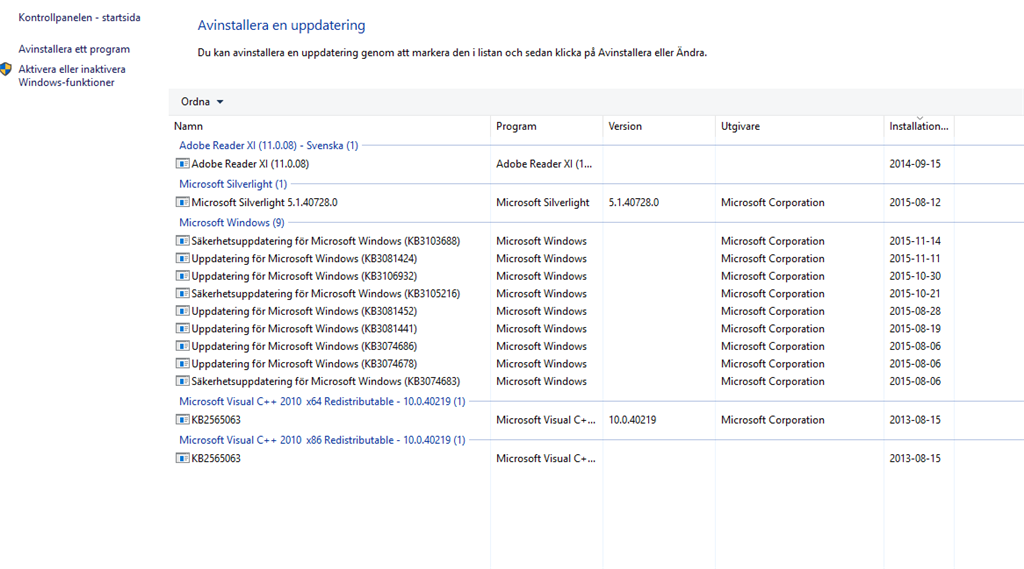Select Microsoft Silverlight 5.1.40728.0 name text
Screen dimensions: 1024x569
tap(264, 203)
